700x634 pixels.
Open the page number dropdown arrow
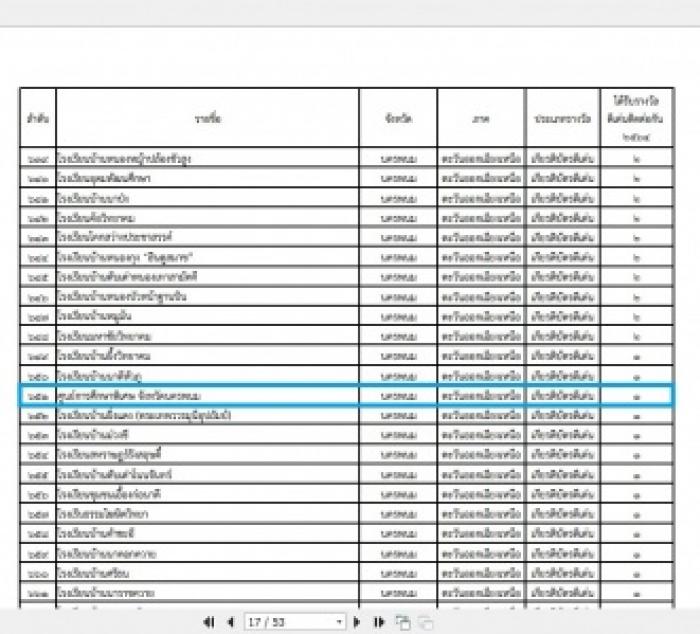coord(339,621)
